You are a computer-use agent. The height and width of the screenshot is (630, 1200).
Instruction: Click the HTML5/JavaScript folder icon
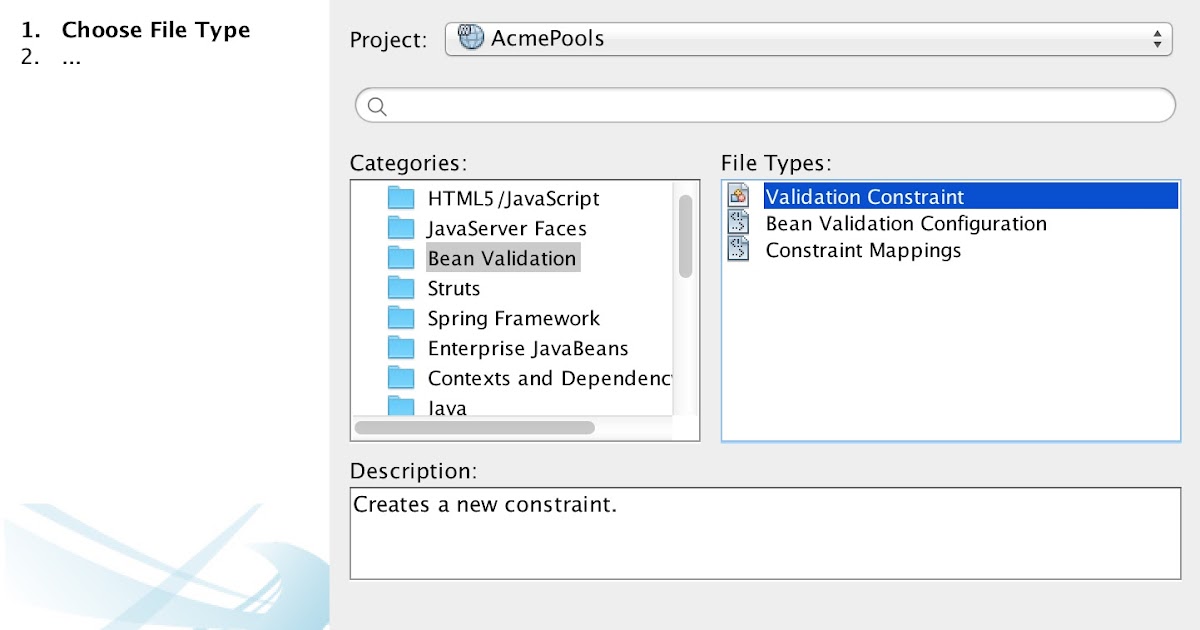click(402, 197)
